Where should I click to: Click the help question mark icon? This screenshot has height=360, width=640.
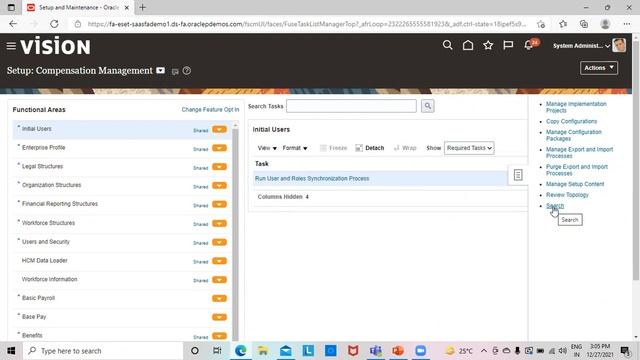187,71
